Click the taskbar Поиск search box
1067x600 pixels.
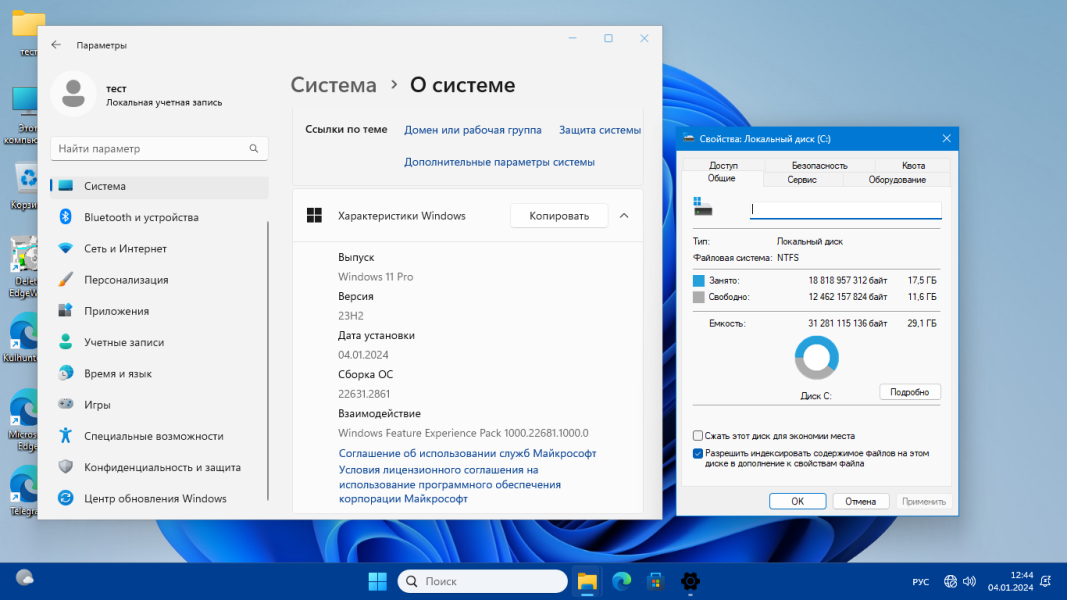pyautogui.click(x=482, y=581)
